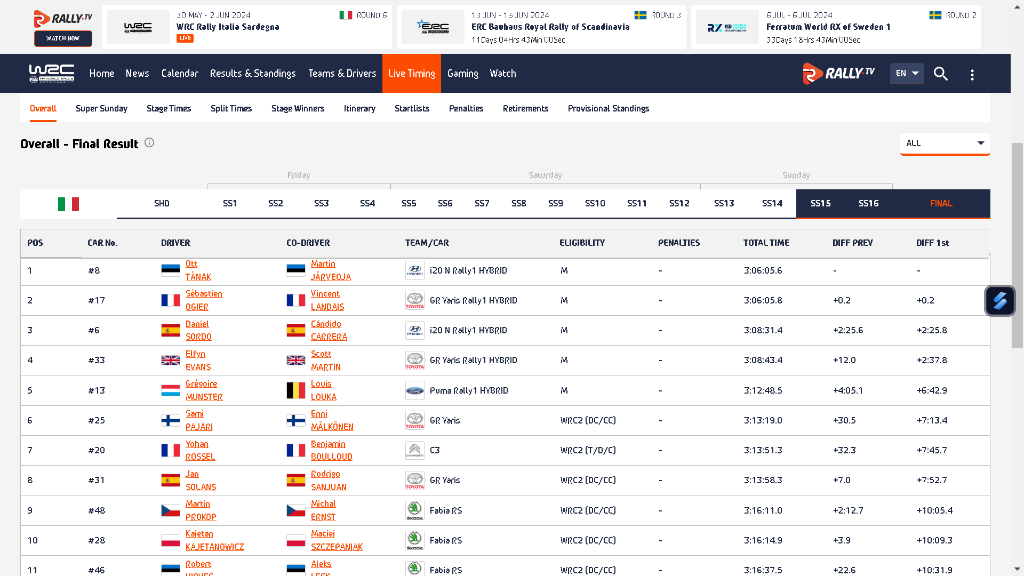Image resolution: width=1024 pixels, height=576 pixels.
Task: Click the Rally.TV logo in top-left banner
Action: [x=62, y=18]
